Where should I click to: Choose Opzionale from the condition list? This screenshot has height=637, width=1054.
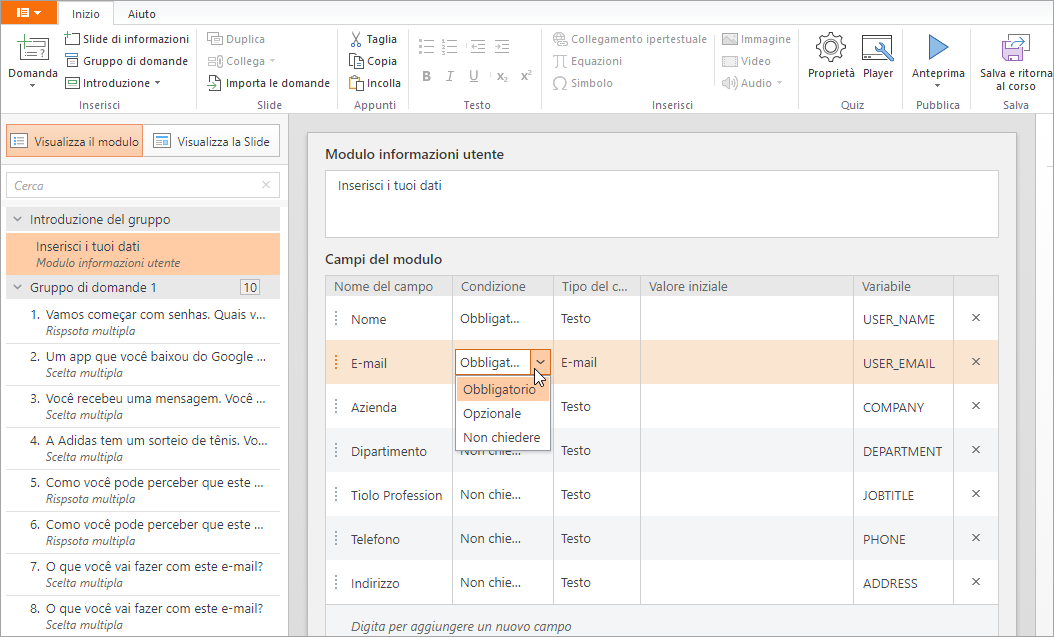pyautogui.click(x=492, y=413)
